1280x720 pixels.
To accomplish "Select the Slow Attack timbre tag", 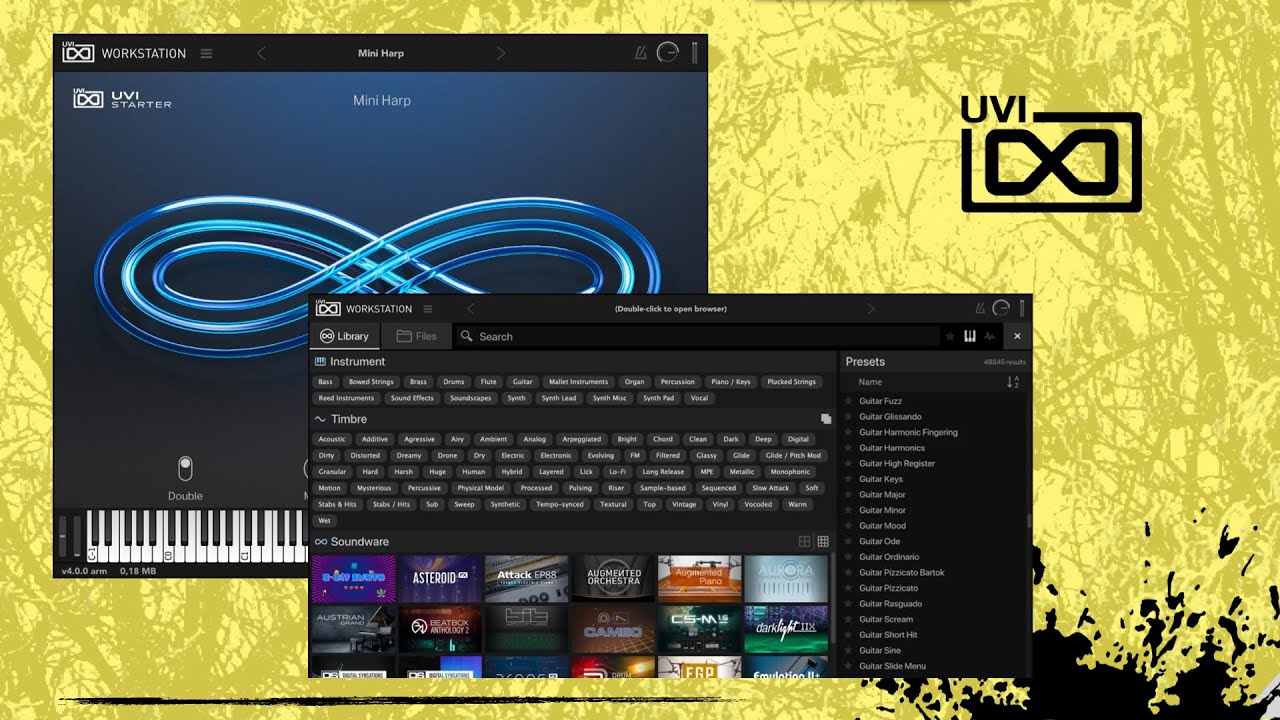I will (771, 488).
